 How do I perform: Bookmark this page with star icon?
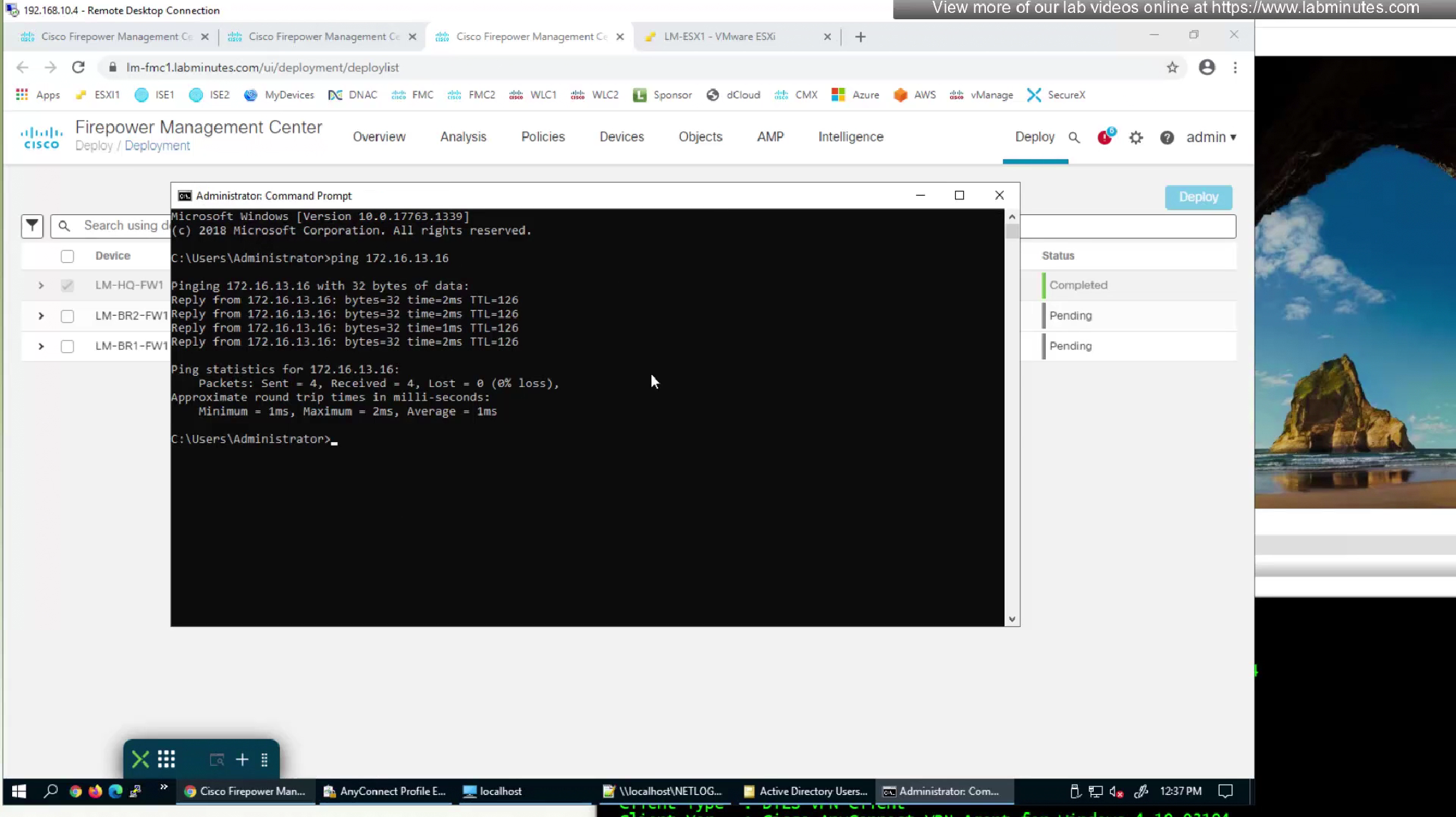[1172, 67]
